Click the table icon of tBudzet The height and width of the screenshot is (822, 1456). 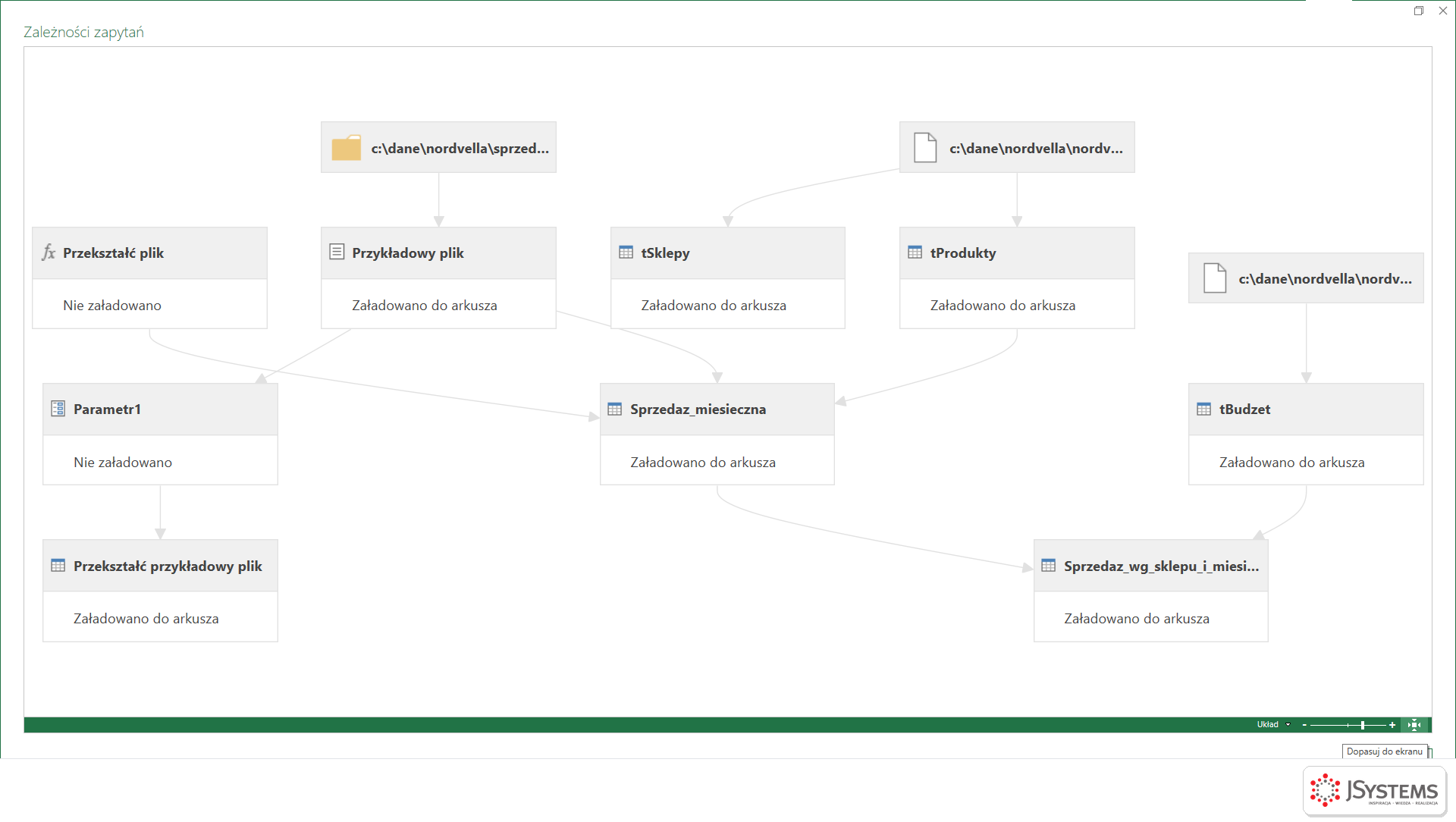[x=1204, y=409]
